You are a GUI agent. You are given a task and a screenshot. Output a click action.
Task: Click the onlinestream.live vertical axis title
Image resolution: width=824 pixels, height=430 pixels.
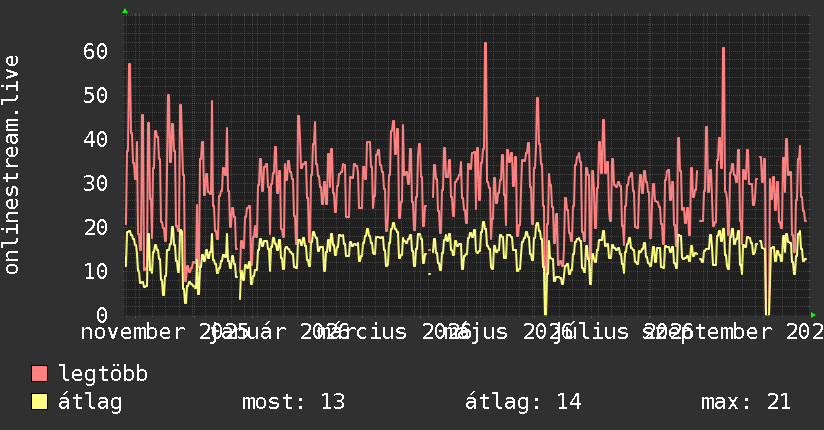[x=12, y=165]
